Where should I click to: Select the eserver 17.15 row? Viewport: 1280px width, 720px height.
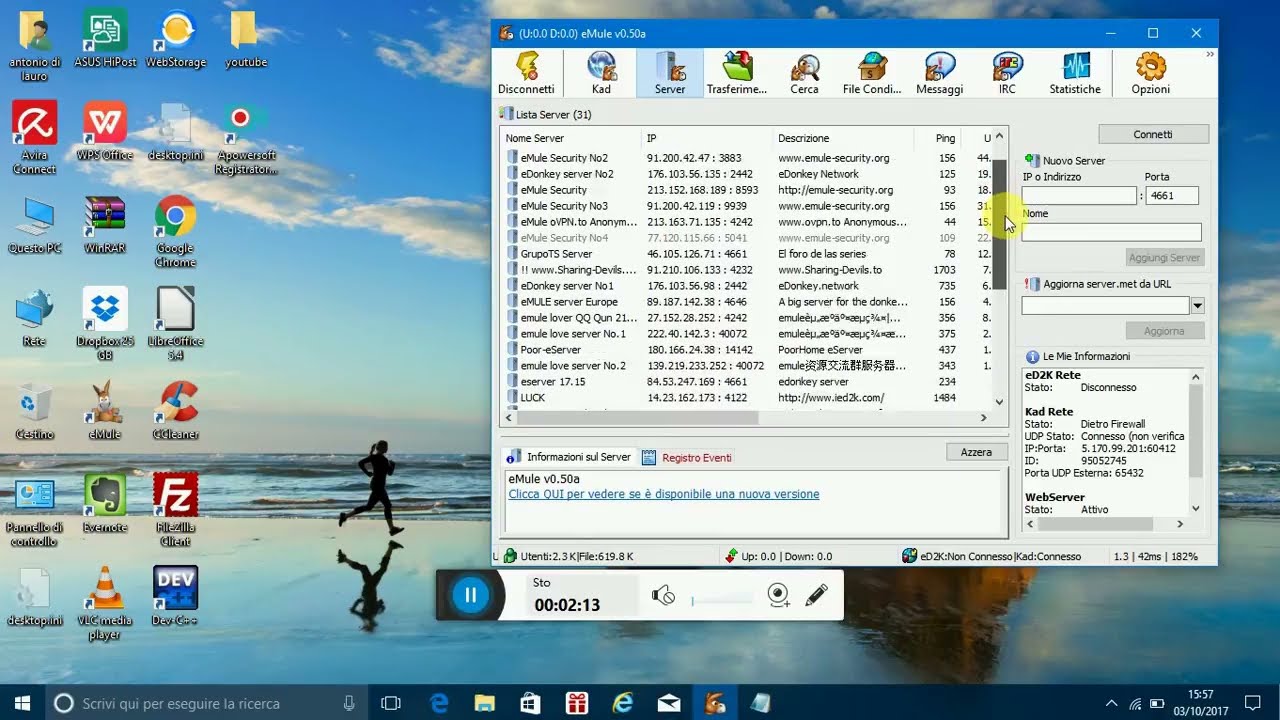(x=747, y=382)
